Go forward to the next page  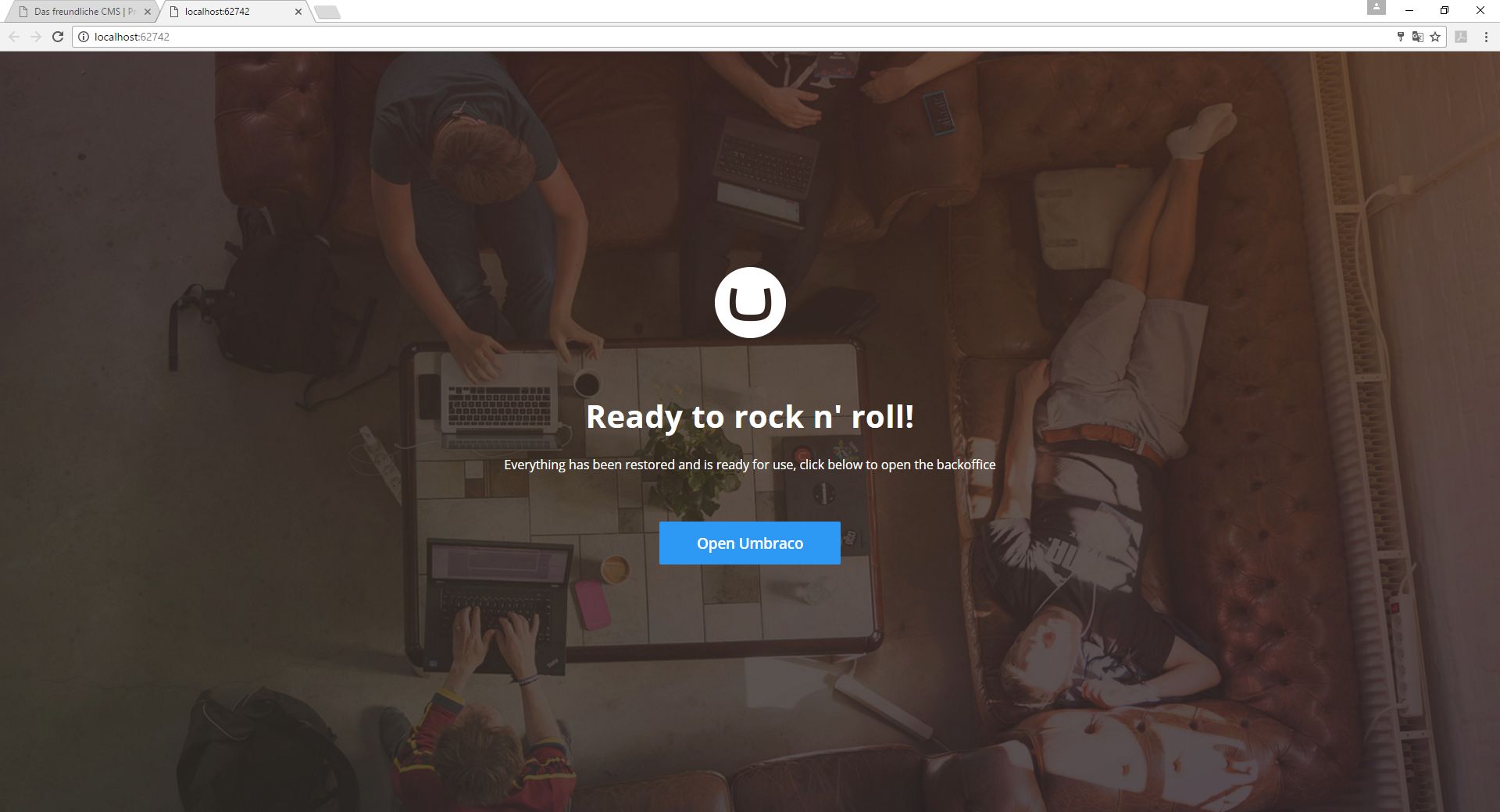(x=35, y=37)
